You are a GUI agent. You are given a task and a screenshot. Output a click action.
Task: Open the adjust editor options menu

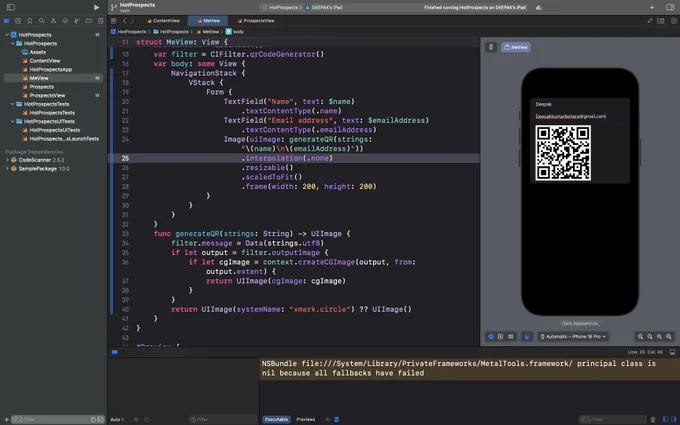pyautogui.click(x=660, y=21)
